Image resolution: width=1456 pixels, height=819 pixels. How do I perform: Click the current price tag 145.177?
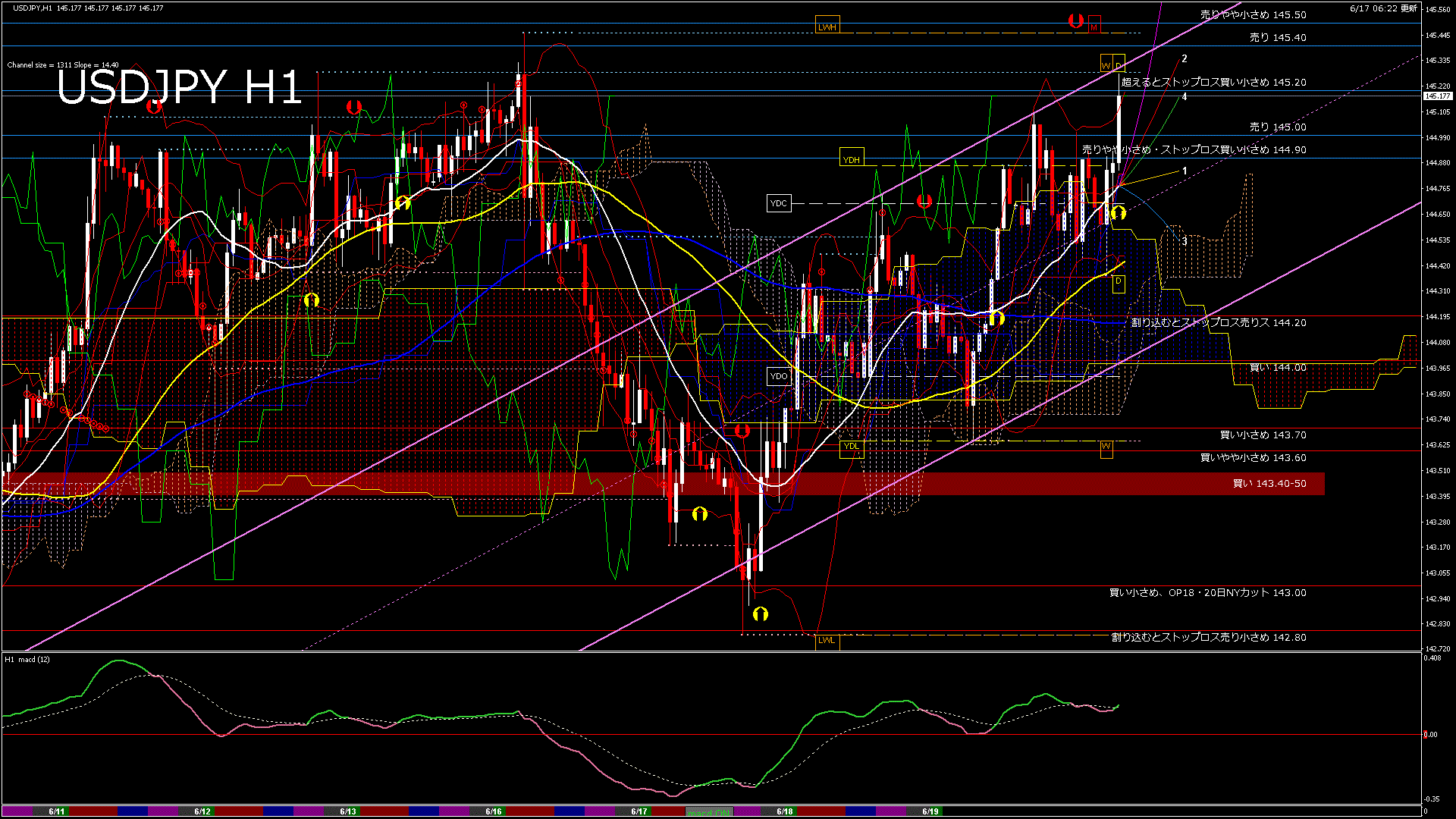(1438, 96)
